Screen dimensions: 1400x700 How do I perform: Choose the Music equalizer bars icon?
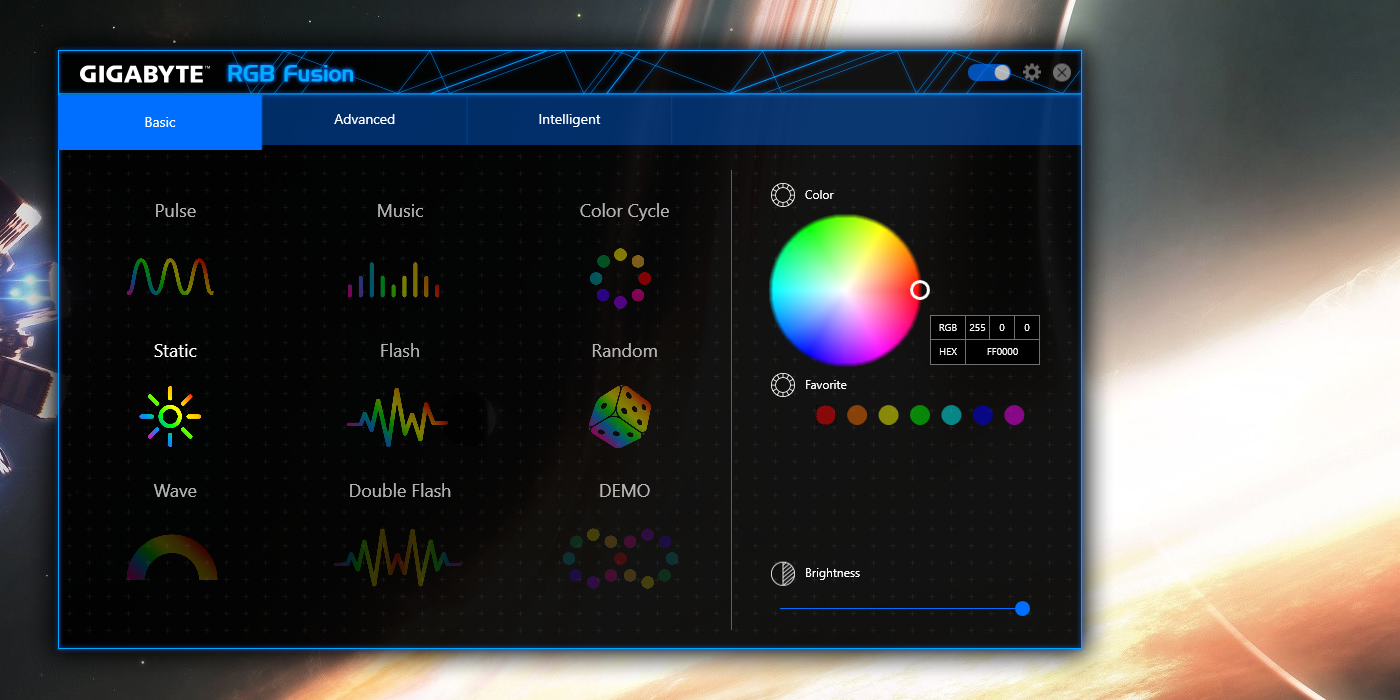click(394, 279)
